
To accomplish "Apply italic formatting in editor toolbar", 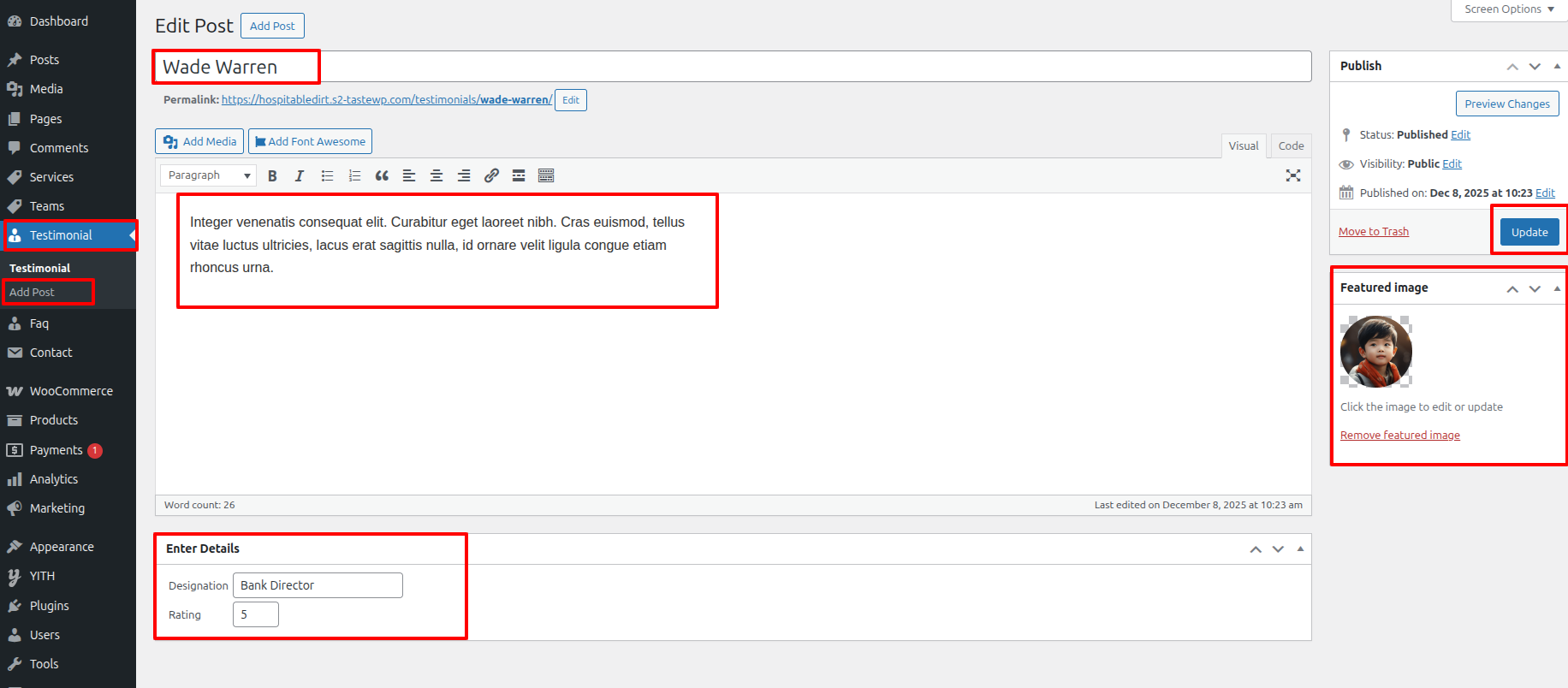I will coord(300,175).
